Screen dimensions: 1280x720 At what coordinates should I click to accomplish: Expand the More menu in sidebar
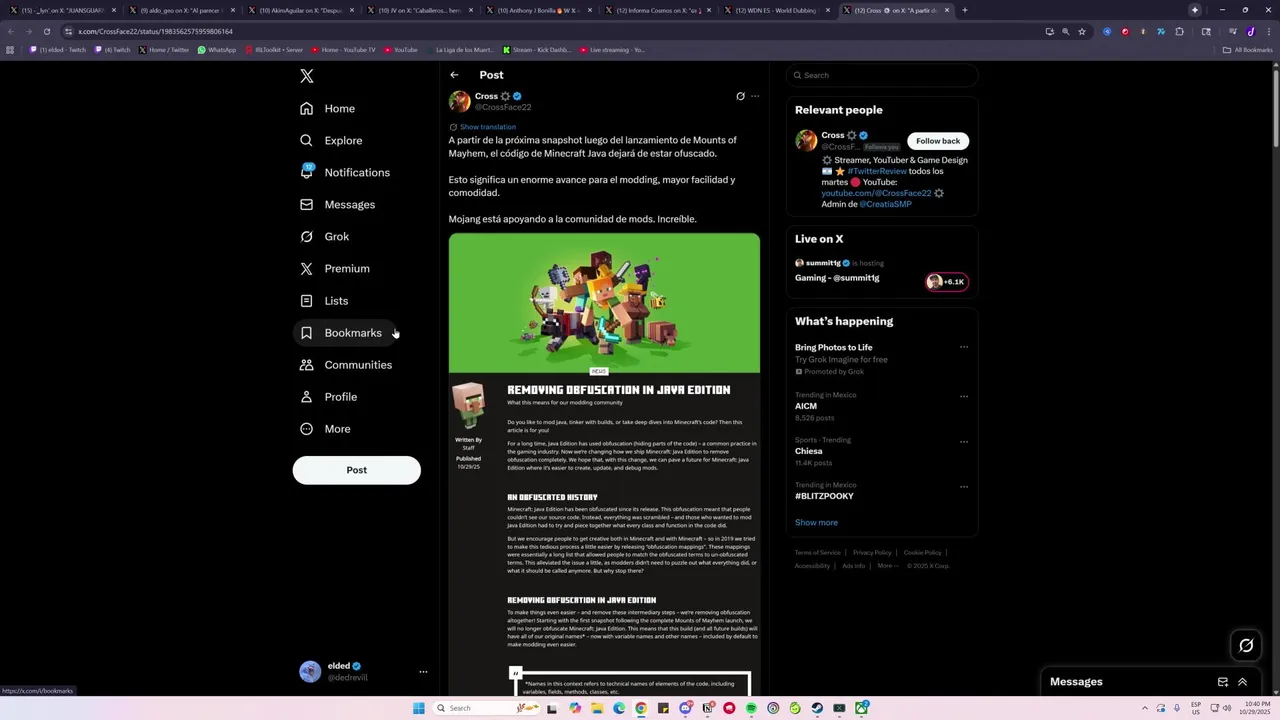click(325, 428)
